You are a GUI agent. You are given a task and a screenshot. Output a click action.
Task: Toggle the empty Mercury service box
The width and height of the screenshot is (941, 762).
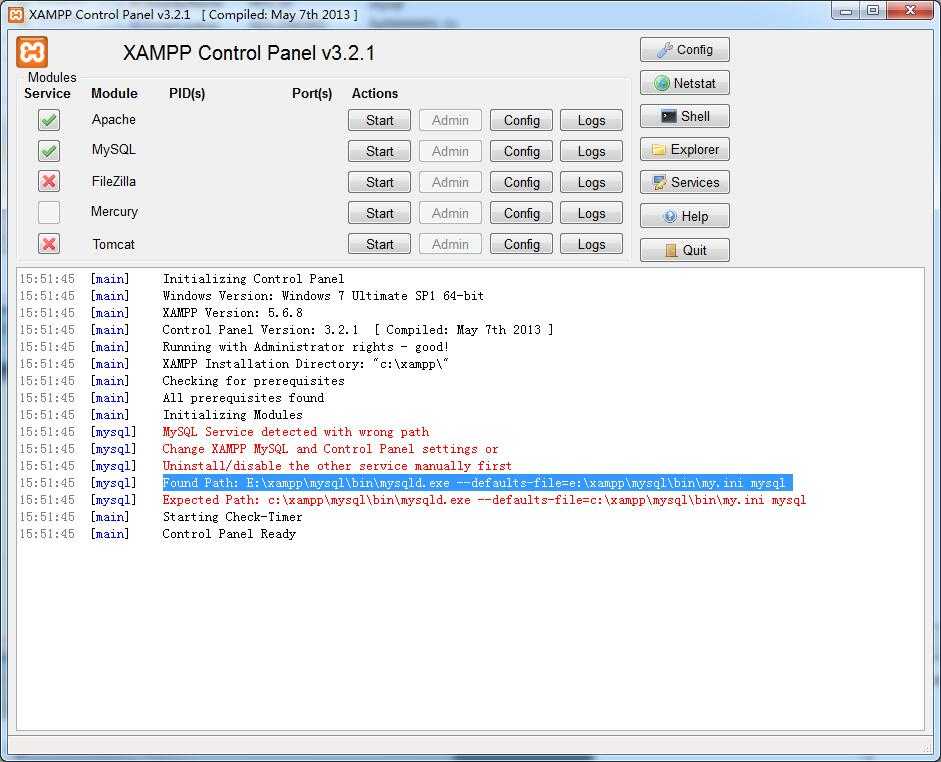click(x=49, y=212)
